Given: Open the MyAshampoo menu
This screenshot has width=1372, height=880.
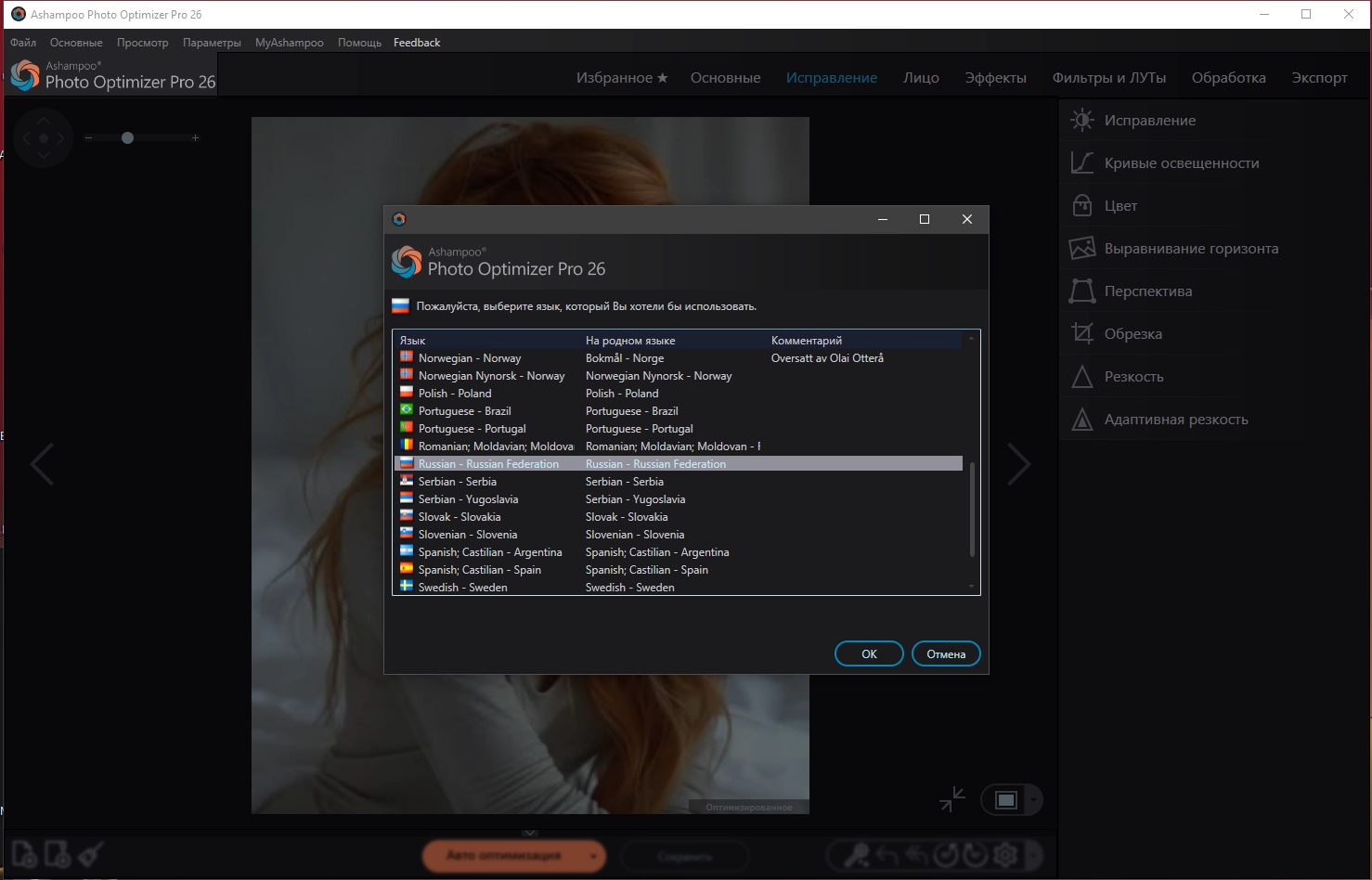Looking at the screenshot, I should [290, 43].
